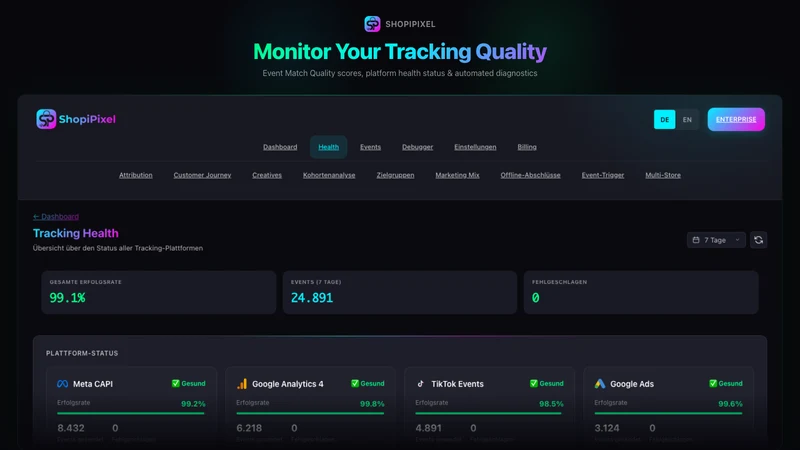Open the Multi-Store link
The width and height of the screenshot is (800, 450).
(x=663, y=175)
